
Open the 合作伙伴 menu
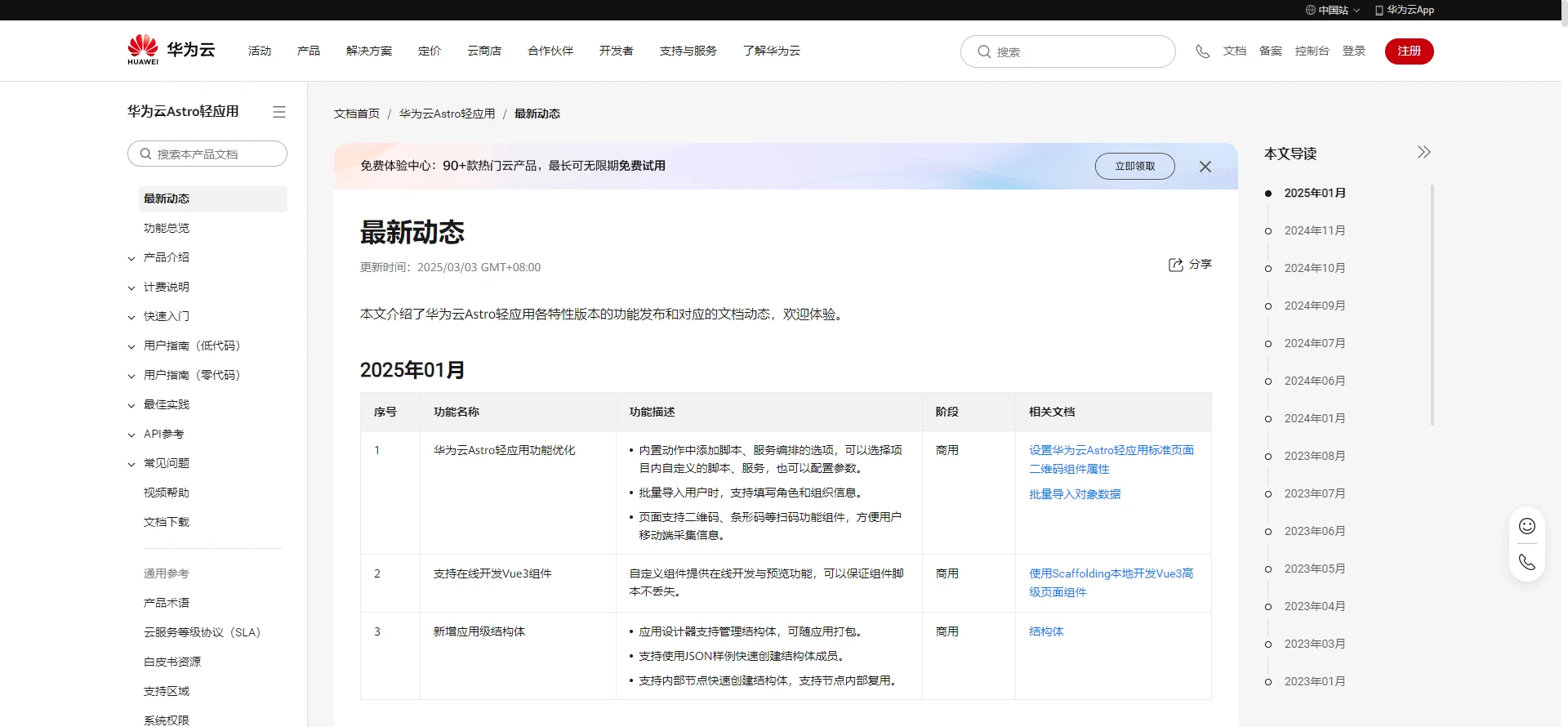550,51
